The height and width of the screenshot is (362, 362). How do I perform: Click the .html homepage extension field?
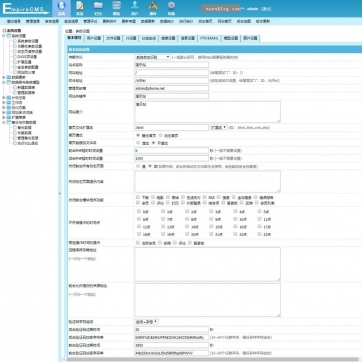[x=172, y=127]
